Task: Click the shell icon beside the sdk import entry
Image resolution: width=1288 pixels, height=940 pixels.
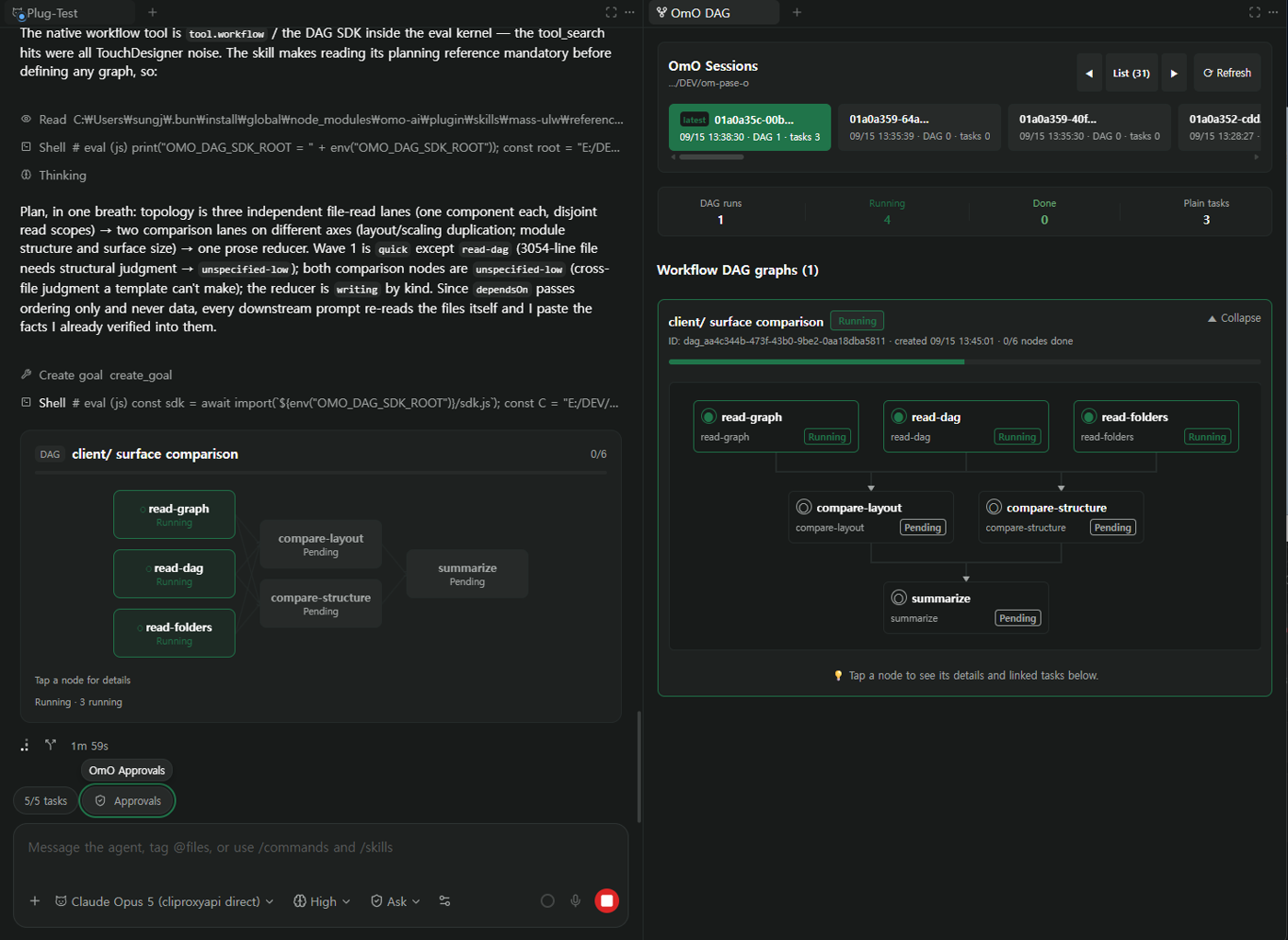Action: coord(26,403)
